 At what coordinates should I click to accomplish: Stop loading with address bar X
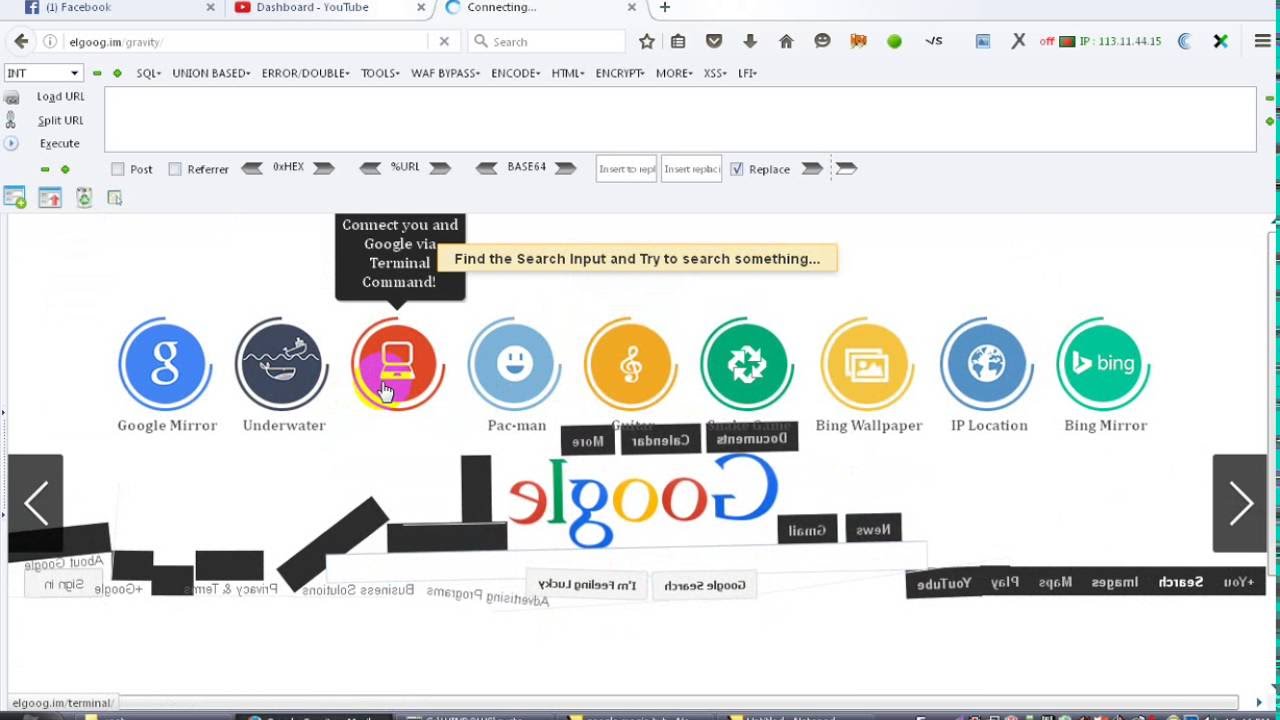[x=444, y=41]
